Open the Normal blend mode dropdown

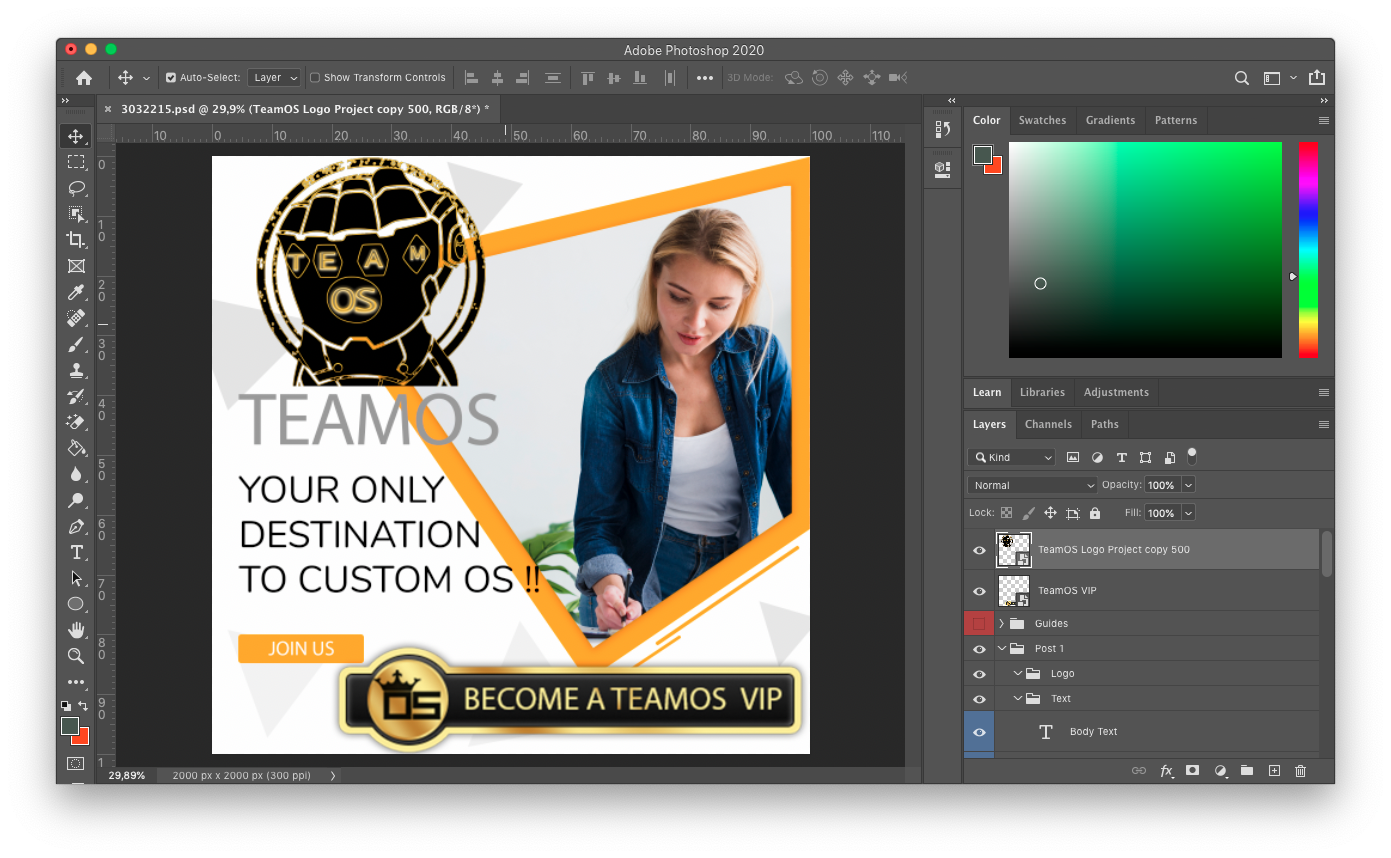pos(1033,485)
